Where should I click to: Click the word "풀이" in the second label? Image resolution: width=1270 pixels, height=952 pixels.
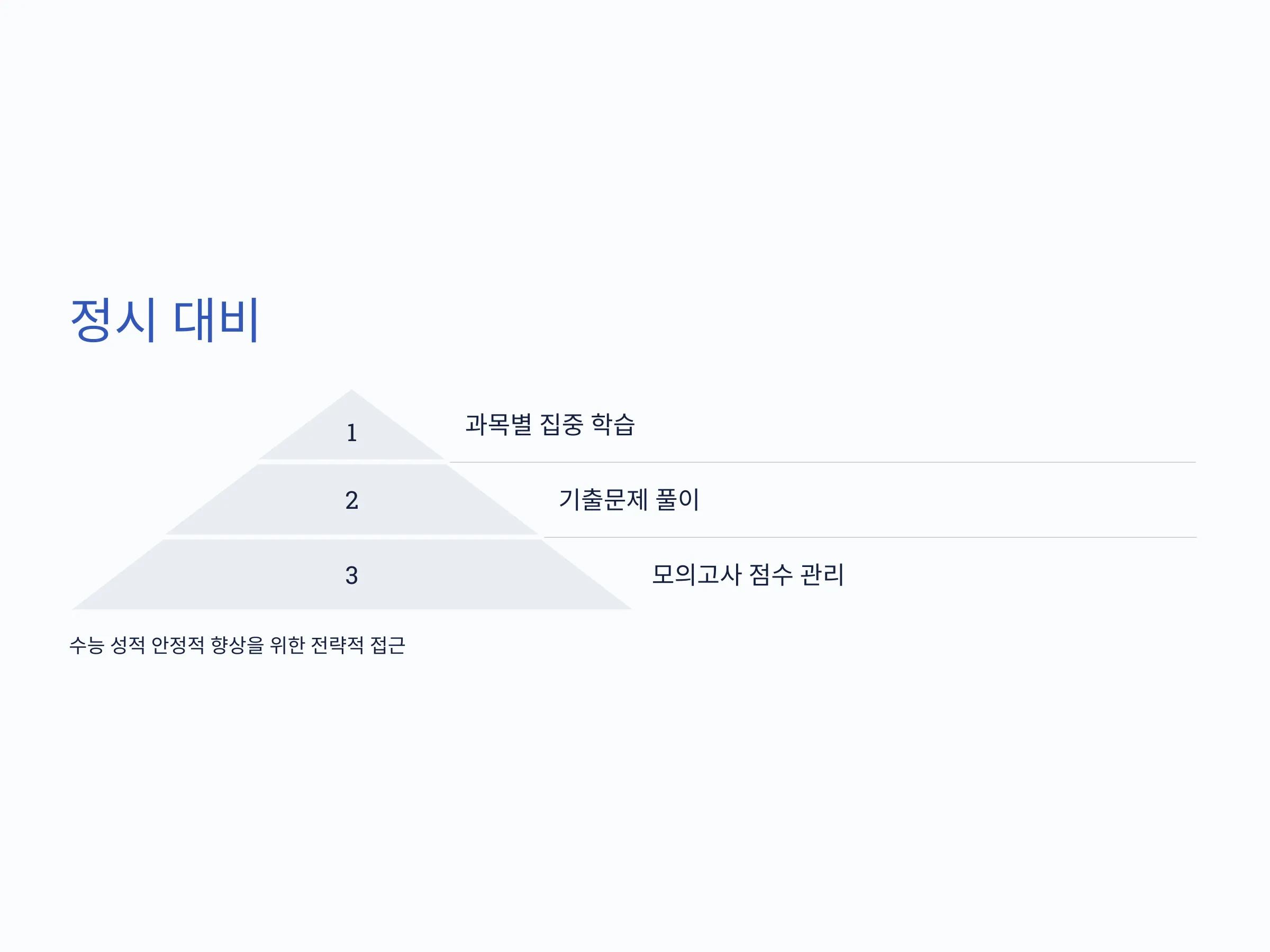pyautogui.click(x=677, y=499)
